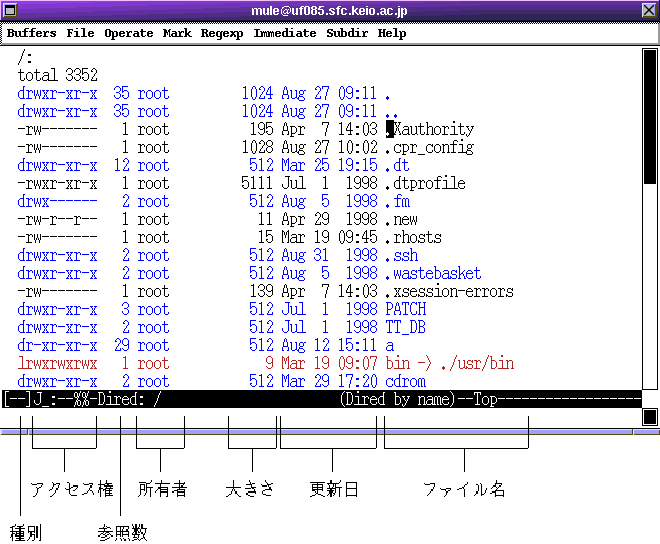
Task: Open the Mark menu
Action: [177, 33]
